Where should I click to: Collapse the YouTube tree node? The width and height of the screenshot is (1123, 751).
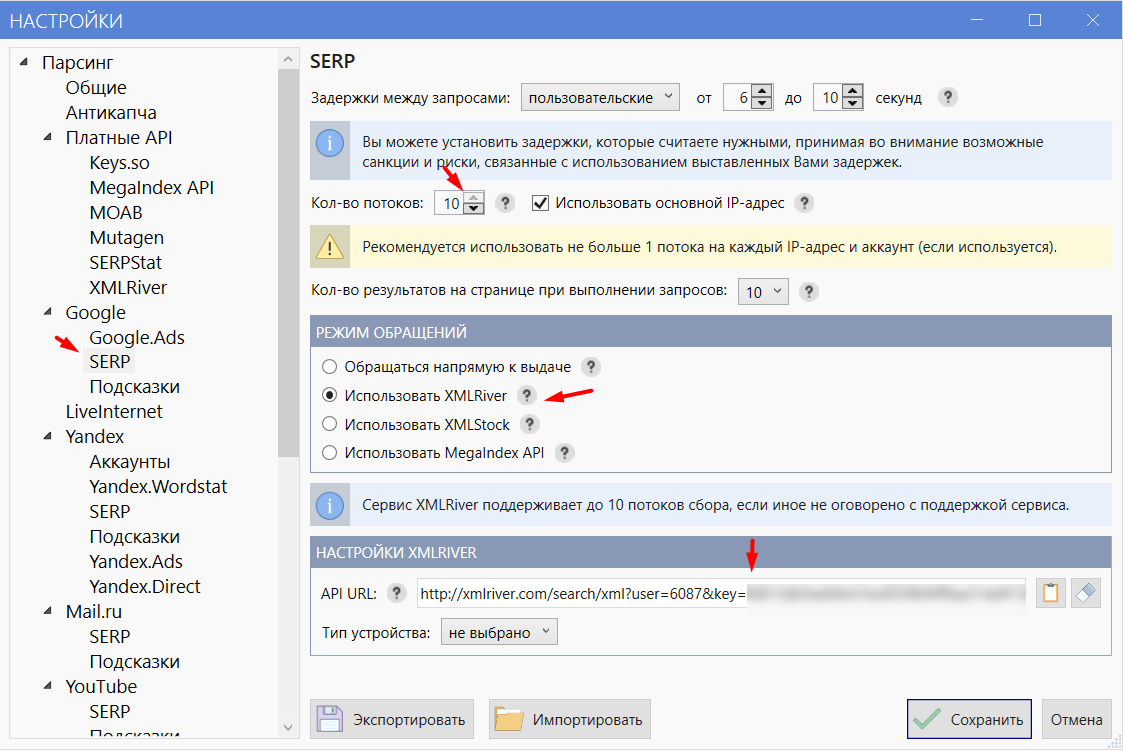tap(48, 686)
